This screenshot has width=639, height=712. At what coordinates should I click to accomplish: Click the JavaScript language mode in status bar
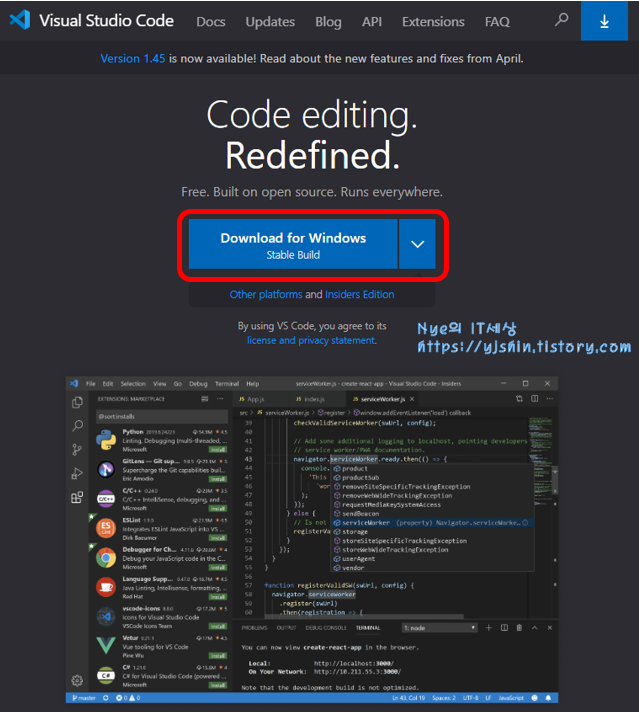tap(511, 698)
